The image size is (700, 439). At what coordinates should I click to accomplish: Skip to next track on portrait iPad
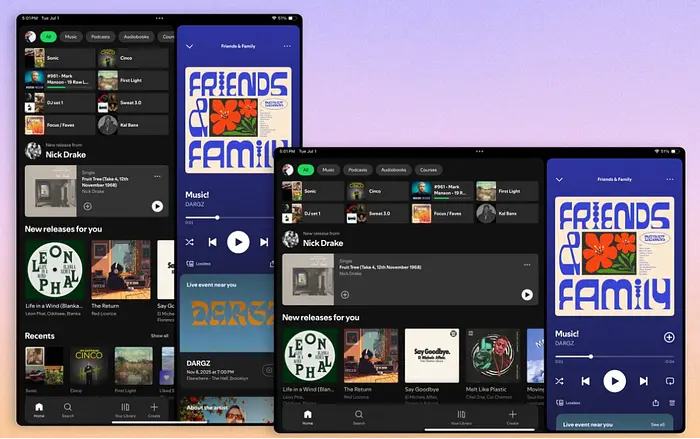tap(264, 242)
